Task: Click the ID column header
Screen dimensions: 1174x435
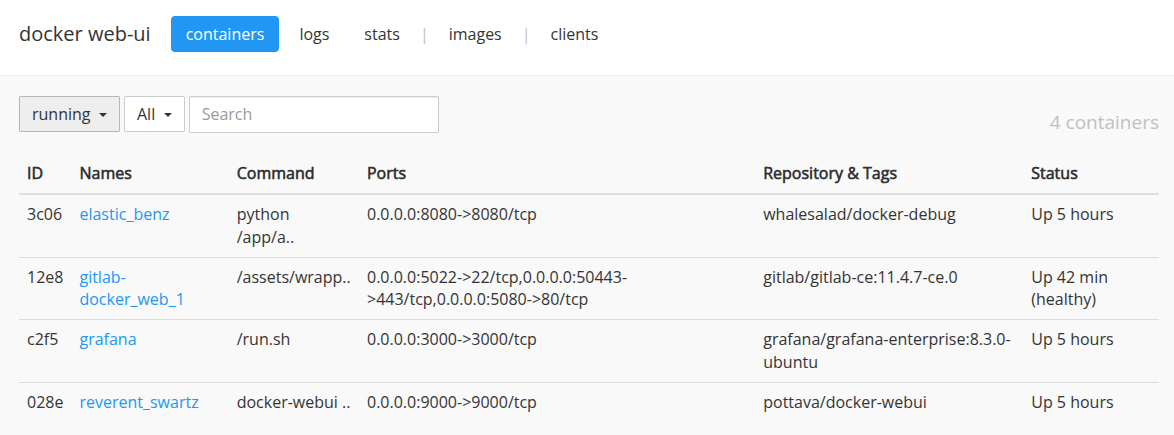Action: coord(35,173)
